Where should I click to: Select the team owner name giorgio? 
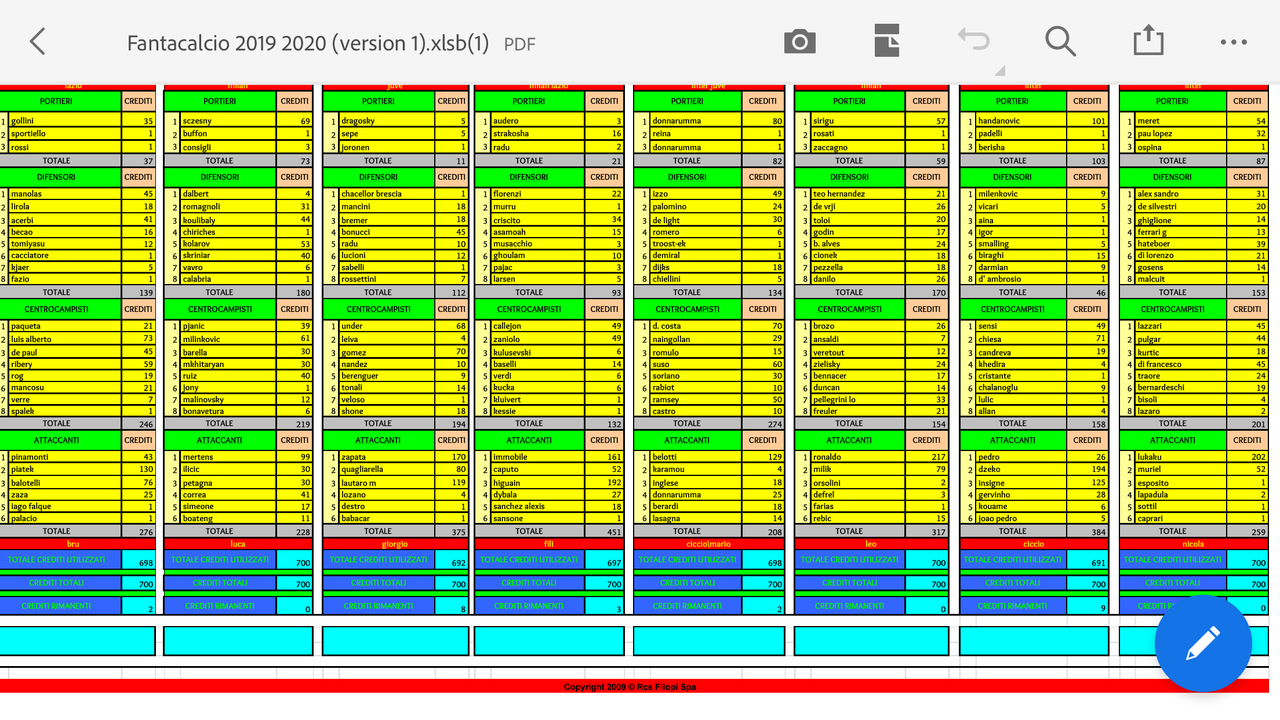point(394,544)
